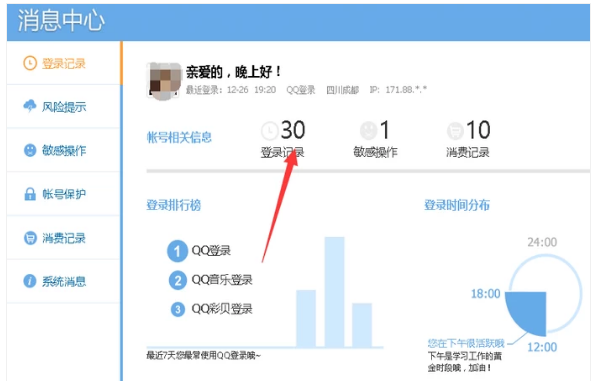Viewport: 591px width, 381px height.
Task: Click the 四川成都 location text
Action: click(342, 90)
